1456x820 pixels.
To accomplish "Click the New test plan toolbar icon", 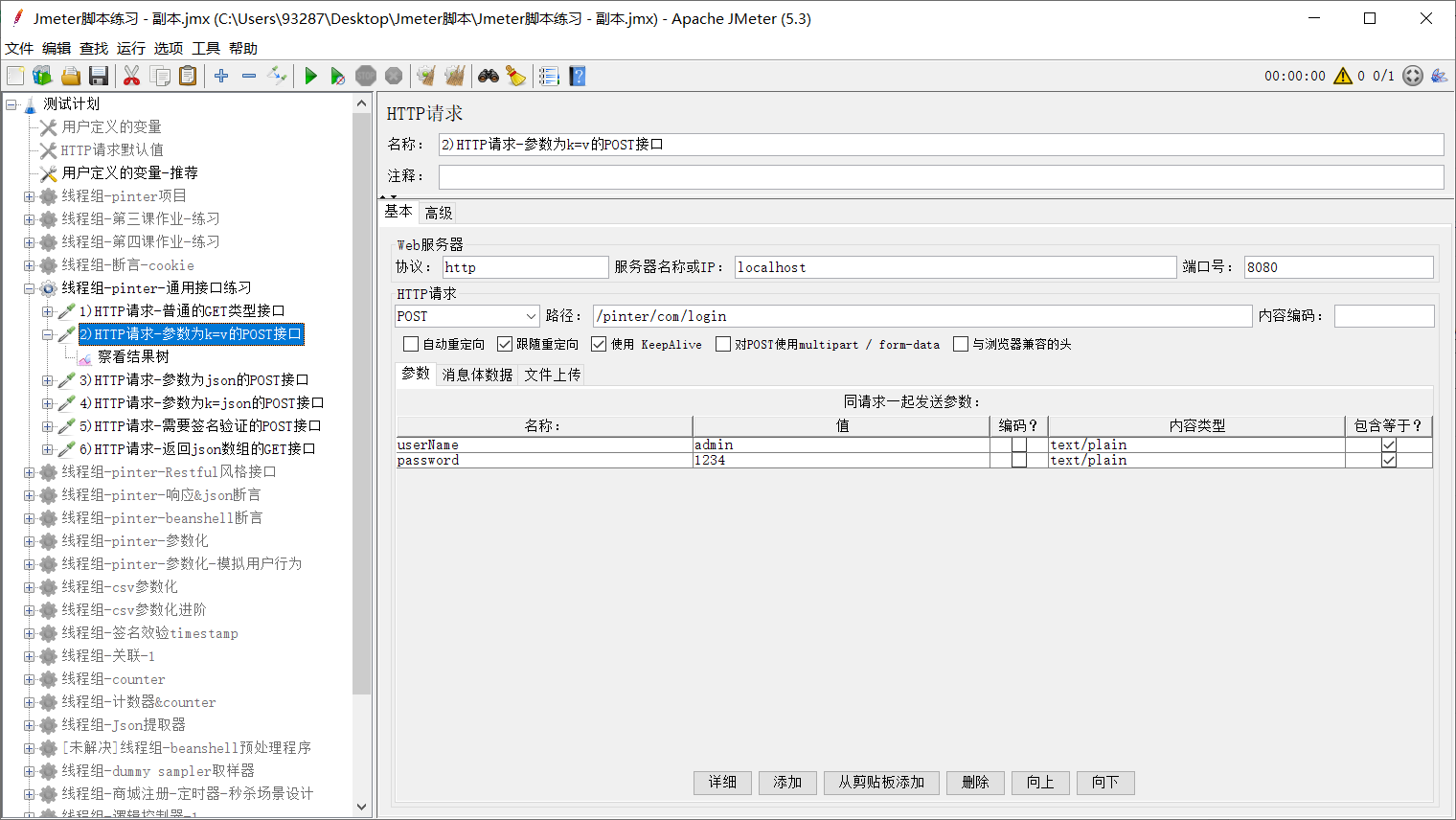I will [x=15, y=76].
